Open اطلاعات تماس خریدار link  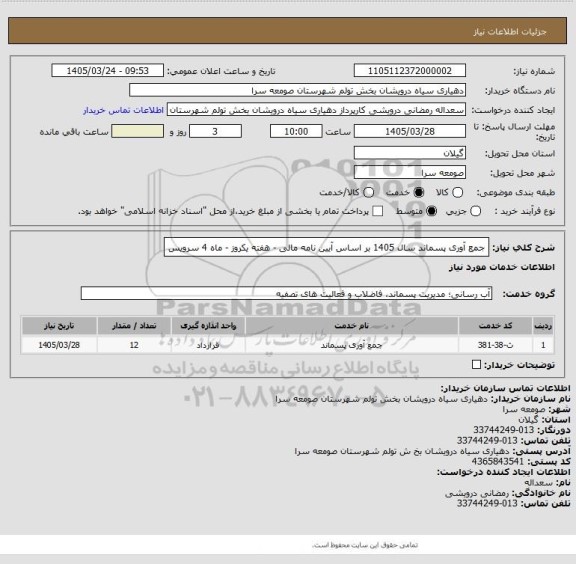coord(123,110)
